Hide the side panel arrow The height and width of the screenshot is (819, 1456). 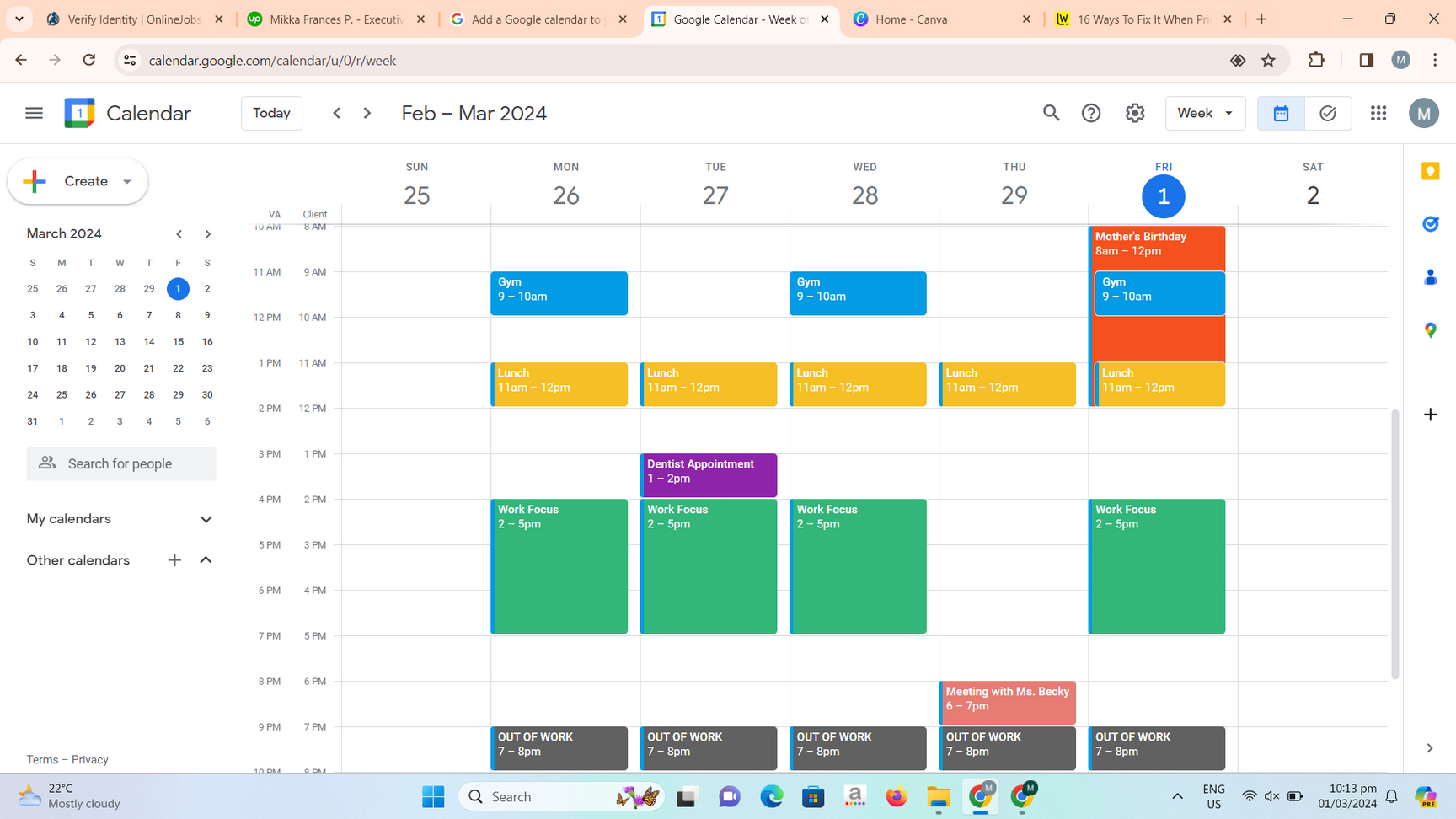(x=1430, y=748)
